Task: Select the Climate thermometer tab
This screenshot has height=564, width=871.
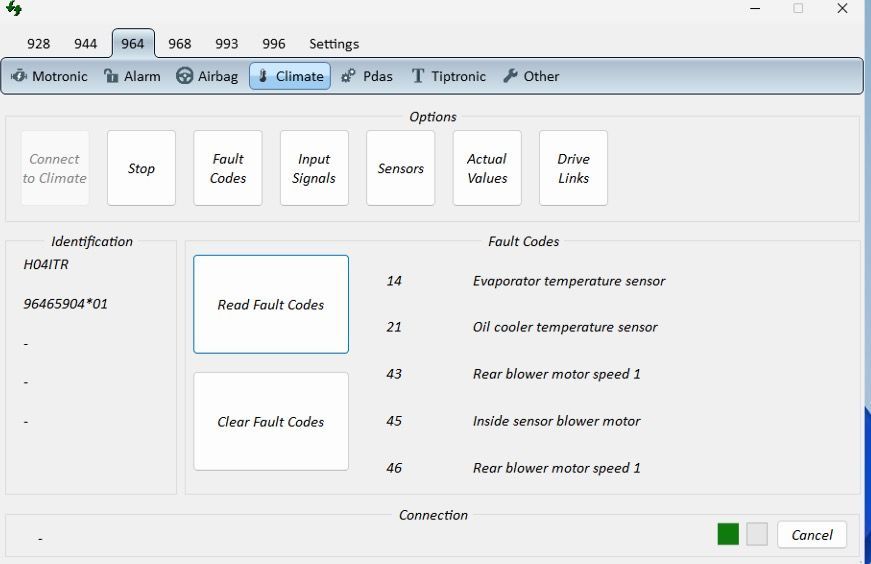Action: tap(289, 76)
